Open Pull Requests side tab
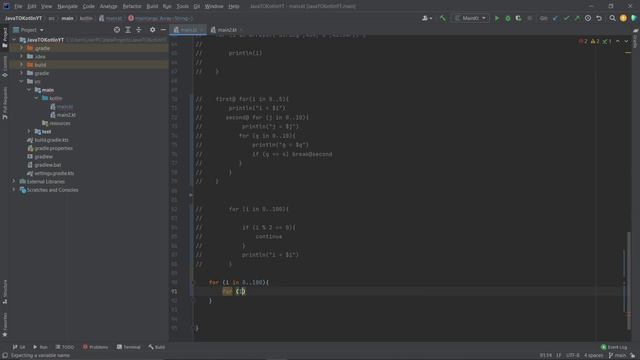The image size is (640, 360). pos(5,103)
